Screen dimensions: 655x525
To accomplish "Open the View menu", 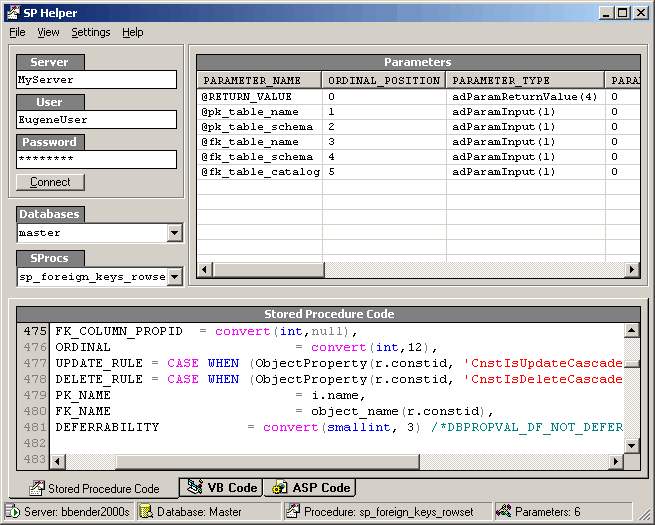I will [x=48, y=32].
